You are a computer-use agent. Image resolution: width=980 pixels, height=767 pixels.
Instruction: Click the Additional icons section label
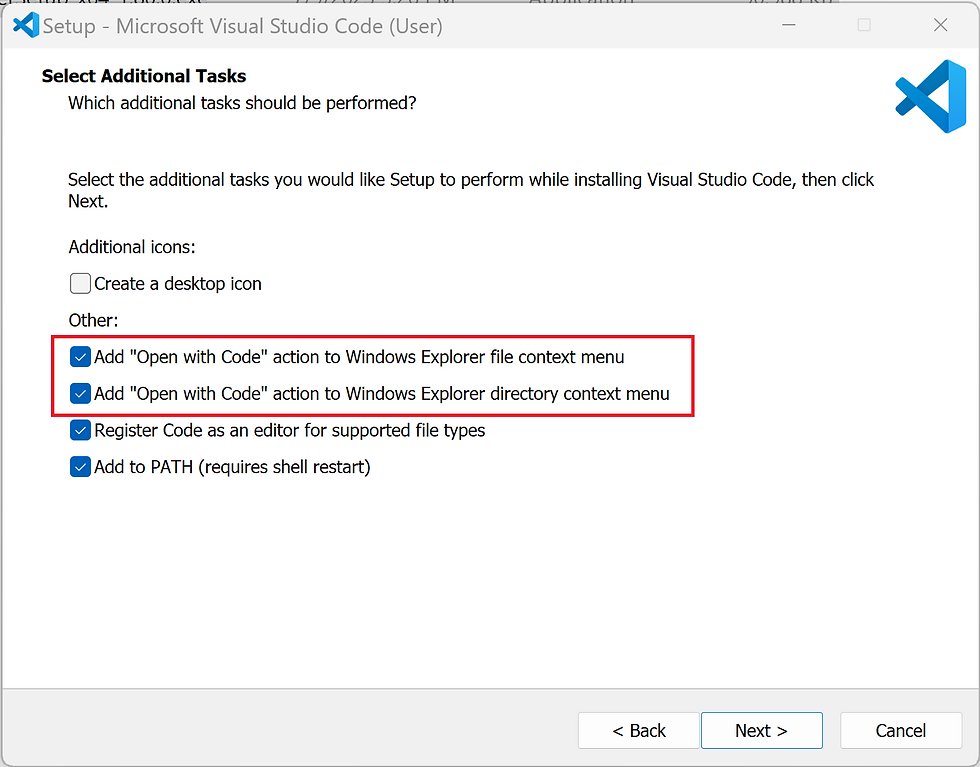132,247
